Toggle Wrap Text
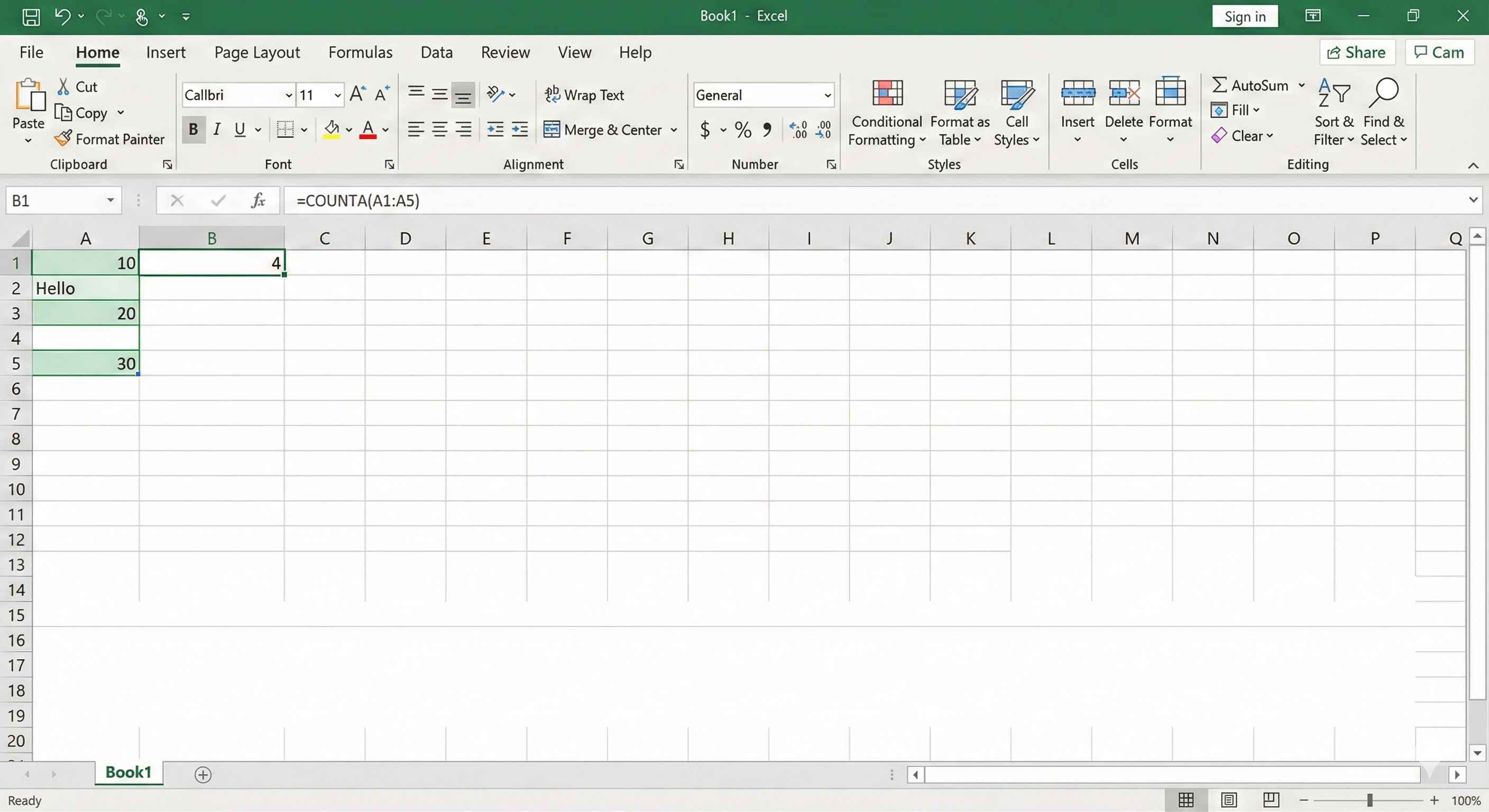The image size is (1489, 812). (584, 95)
